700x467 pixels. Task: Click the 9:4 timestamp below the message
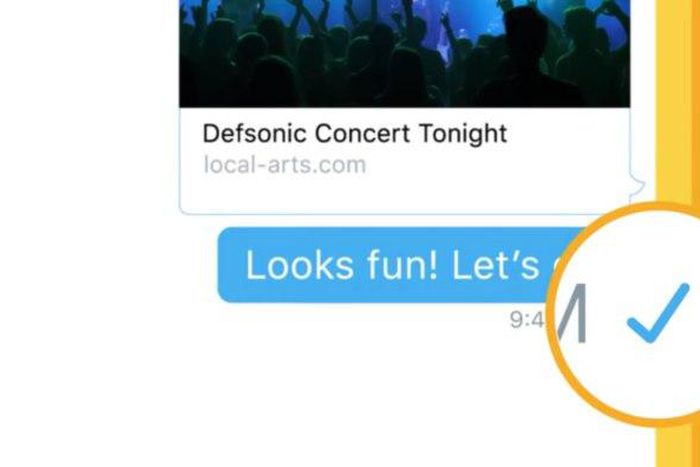(x=527, y=320)
